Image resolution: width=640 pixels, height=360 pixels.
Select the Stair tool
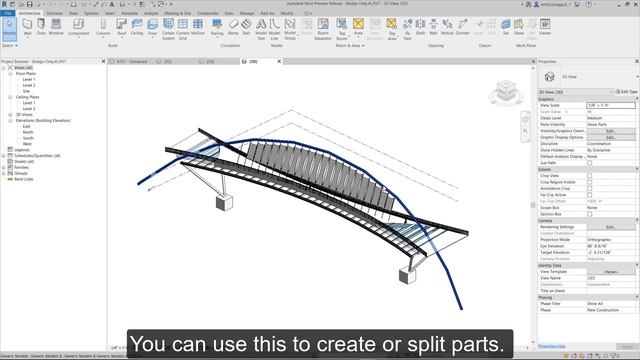[x=246, y=27]
